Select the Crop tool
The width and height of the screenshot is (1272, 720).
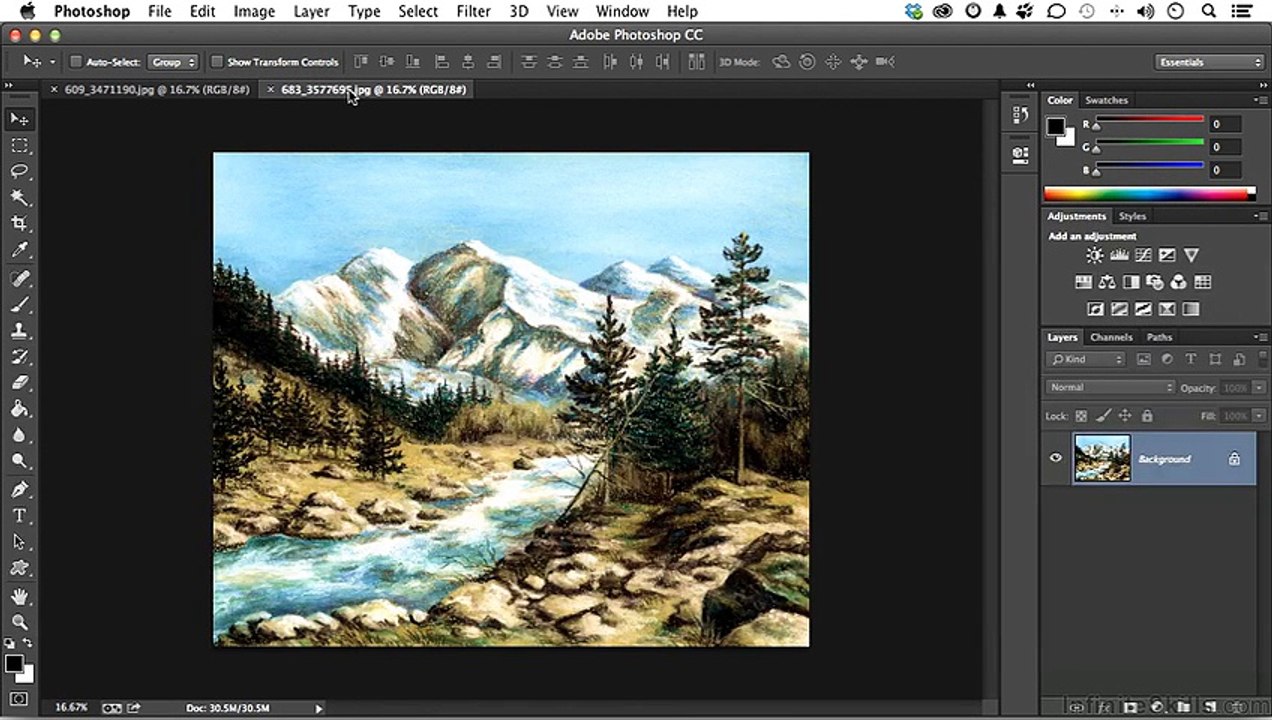(19, 224)
